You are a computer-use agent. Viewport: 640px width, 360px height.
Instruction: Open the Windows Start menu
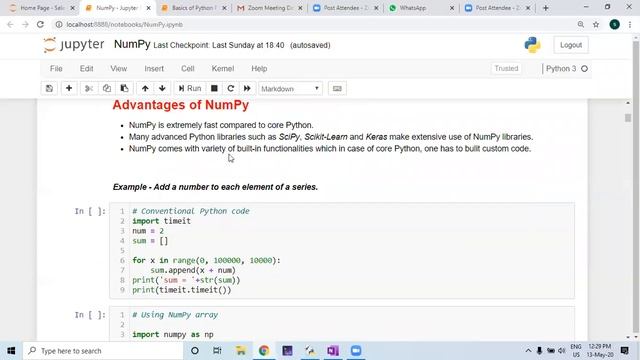coord(11,351)
